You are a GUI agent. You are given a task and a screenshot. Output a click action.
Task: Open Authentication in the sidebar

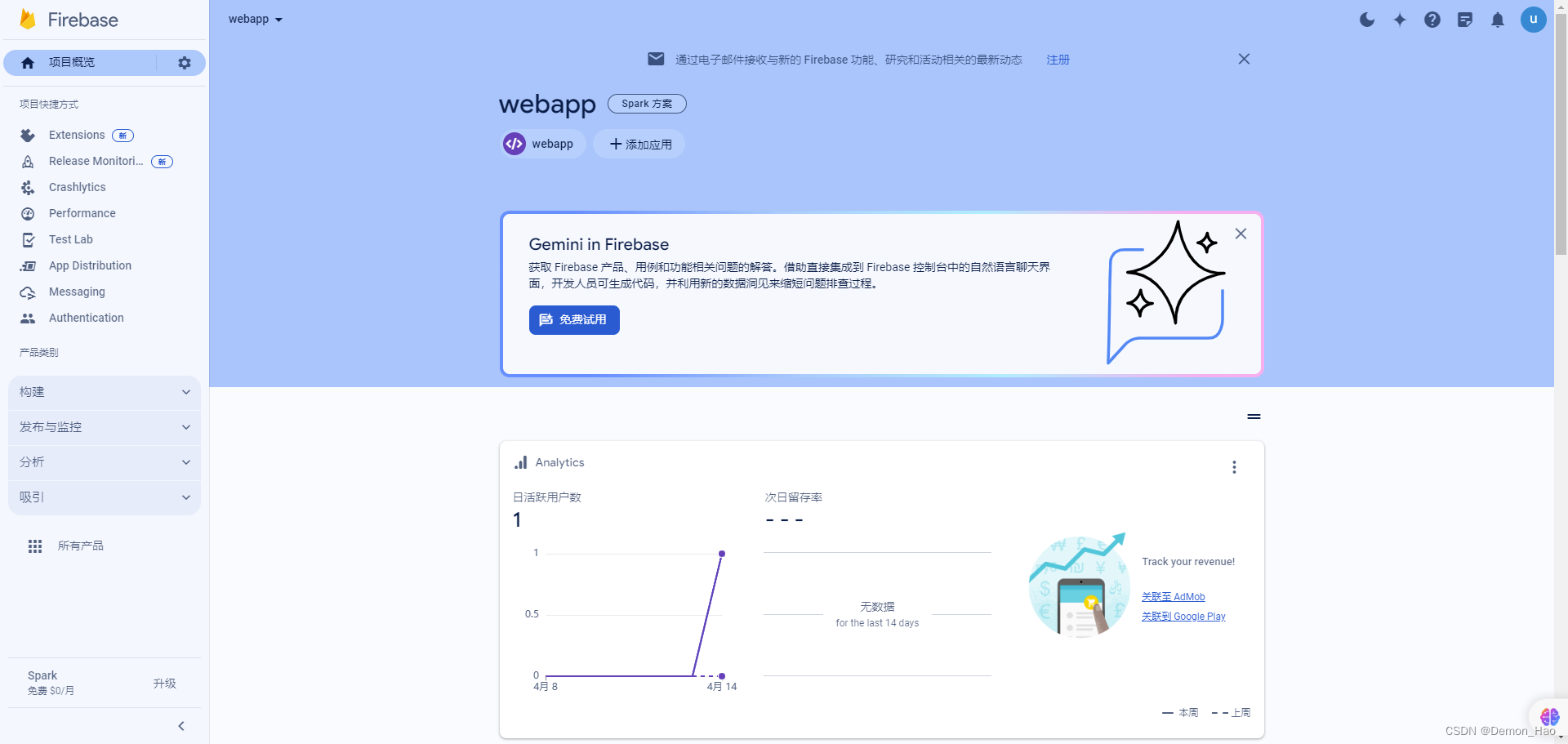pyautogui.click(x=87, y=318)
